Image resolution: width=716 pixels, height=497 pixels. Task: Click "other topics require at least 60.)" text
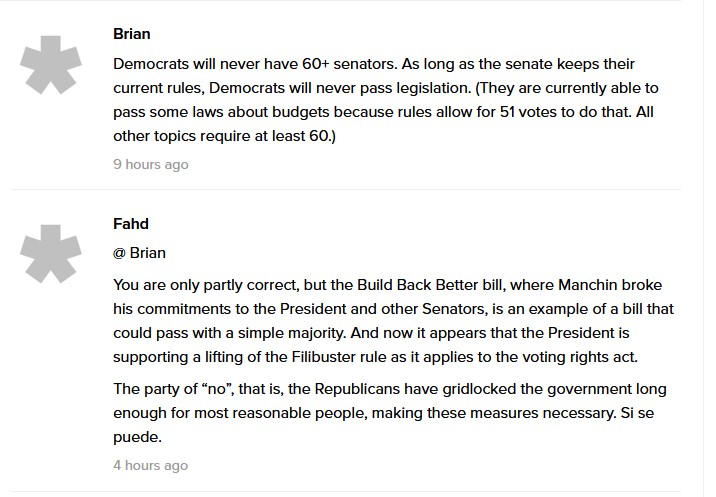pyautogui.click(x=225, y=135)
